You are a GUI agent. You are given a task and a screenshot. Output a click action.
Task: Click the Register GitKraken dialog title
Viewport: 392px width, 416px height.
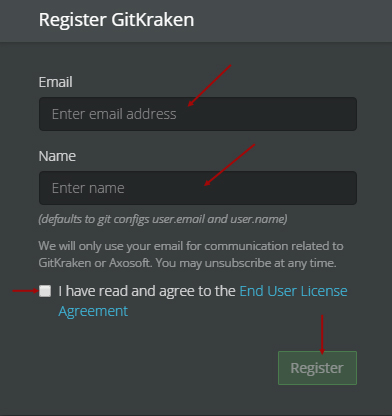116,20
